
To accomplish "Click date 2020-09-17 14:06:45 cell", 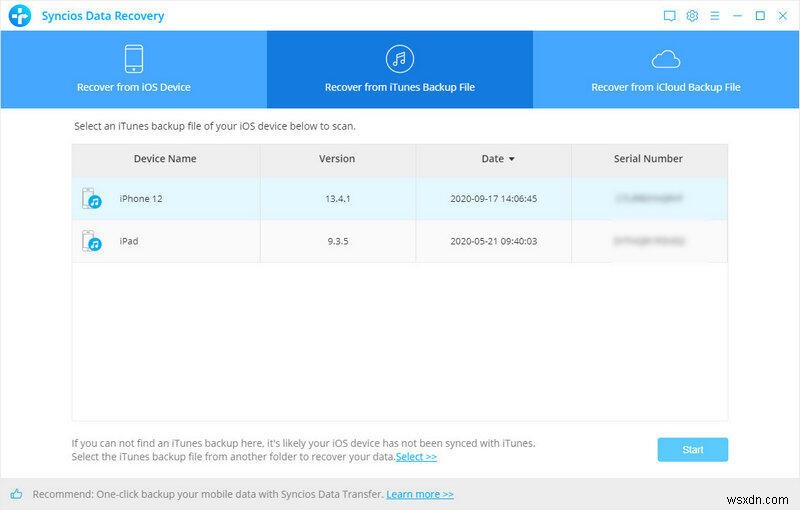I will [x=493, y=199].
